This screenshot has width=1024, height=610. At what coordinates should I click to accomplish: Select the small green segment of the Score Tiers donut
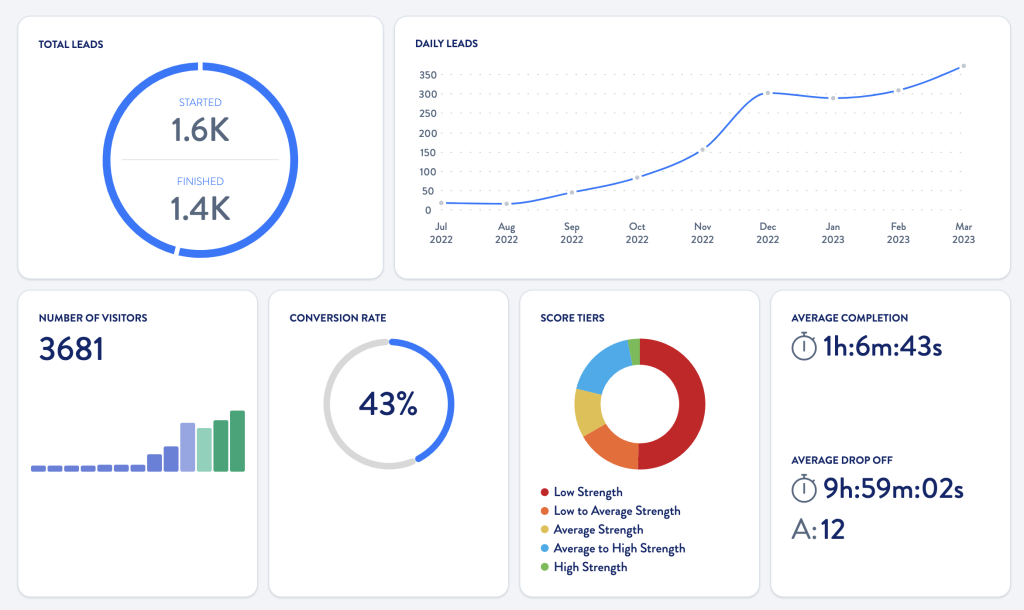coord(634,351)
